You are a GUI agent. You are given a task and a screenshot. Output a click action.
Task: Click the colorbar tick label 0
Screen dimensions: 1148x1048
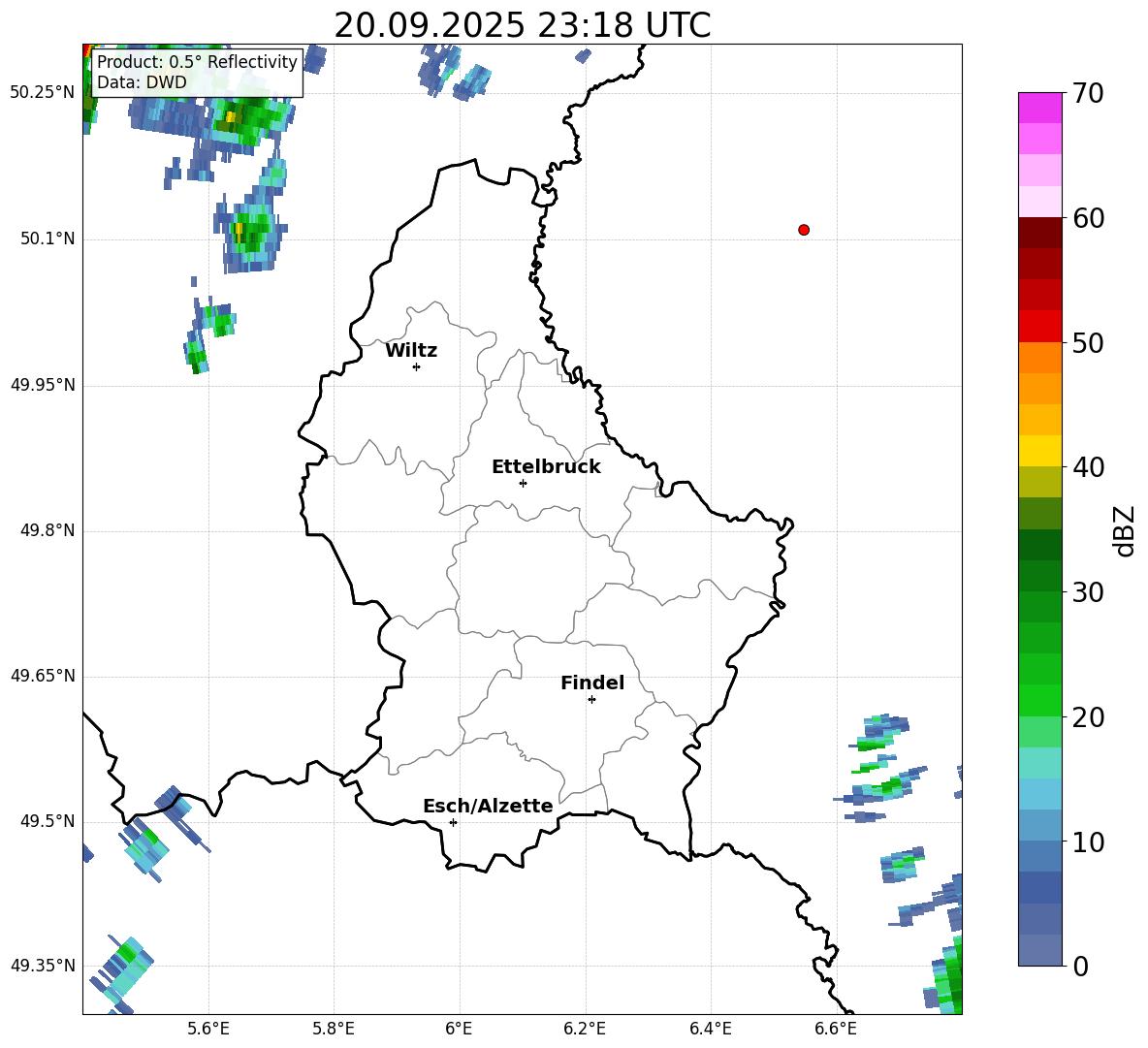click(1081, 966)
